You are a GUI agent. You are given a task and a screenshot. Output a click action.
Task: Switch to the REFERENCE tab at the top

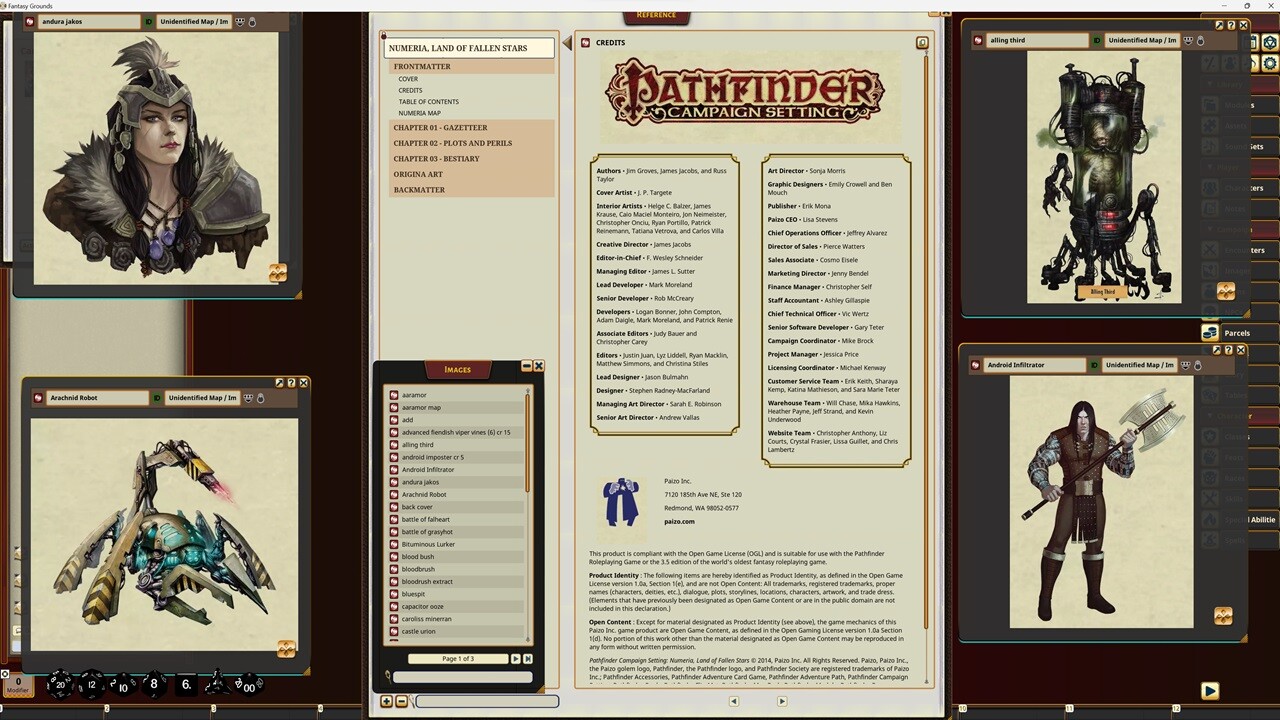click(x=656, y=14)
